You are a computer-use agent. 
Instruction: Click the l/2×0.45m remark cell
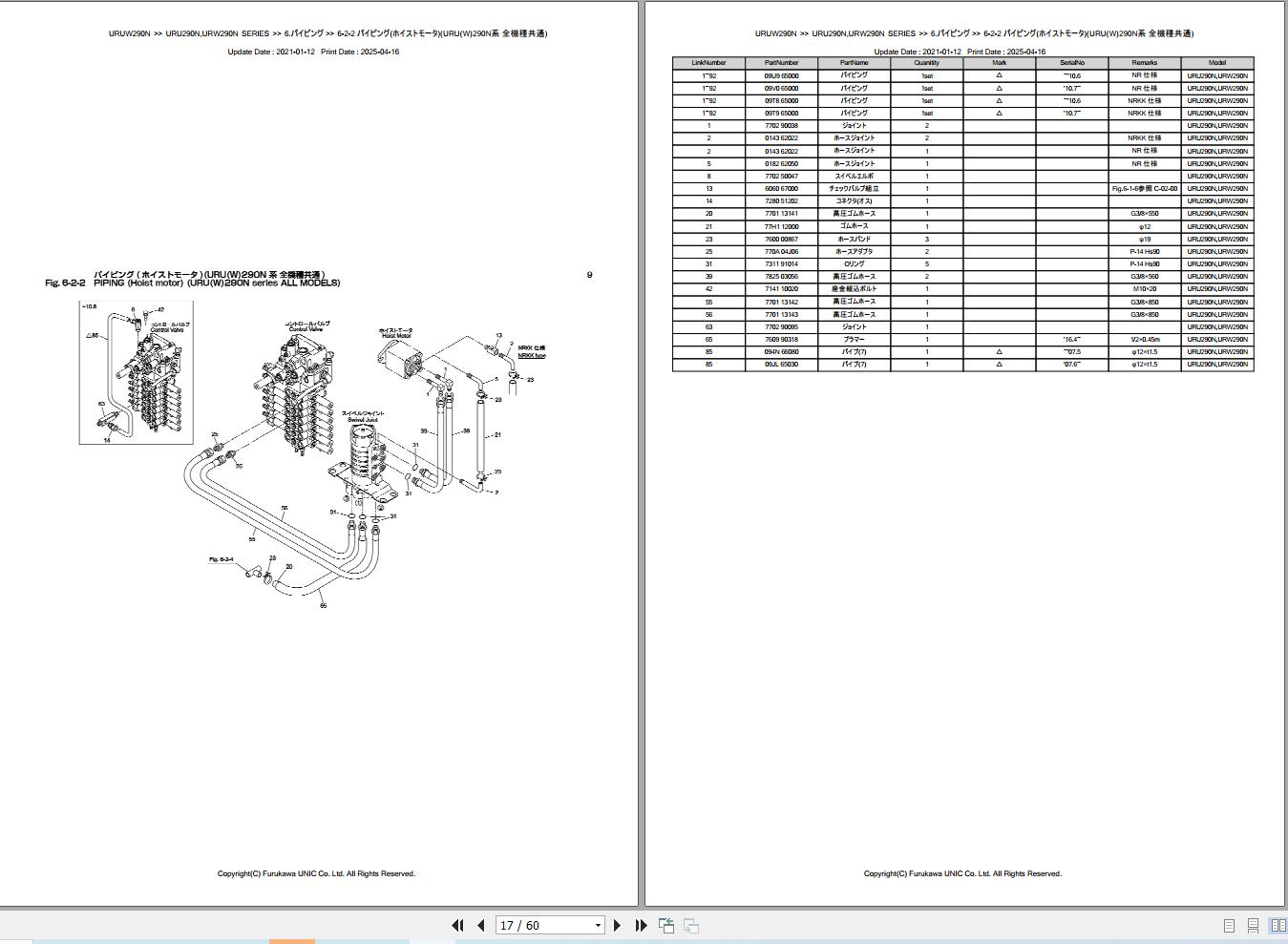click(x=1144, y=339)
